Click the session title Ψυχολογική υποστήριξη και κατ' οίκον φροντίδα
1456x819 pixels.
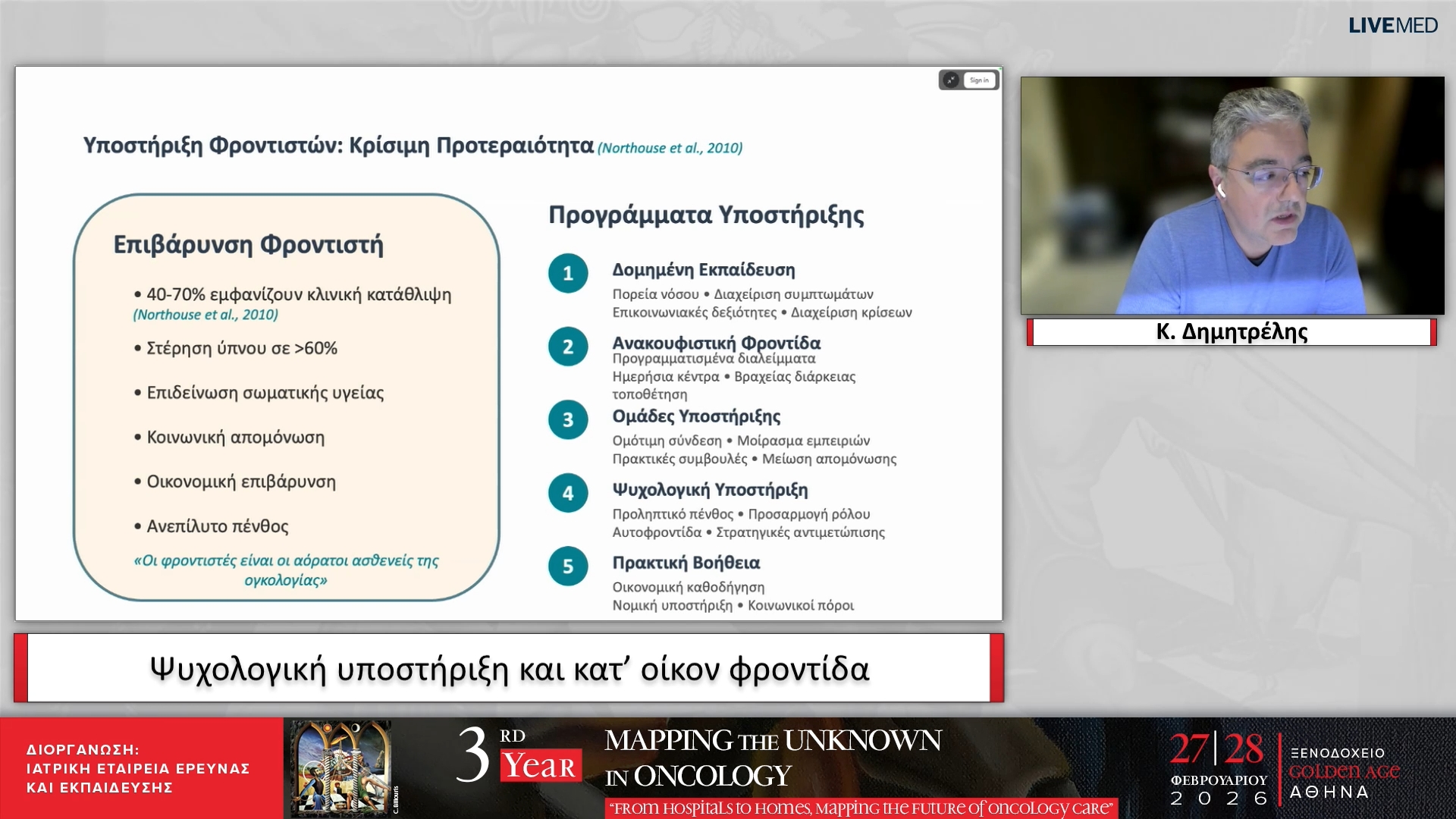[509, 669]
